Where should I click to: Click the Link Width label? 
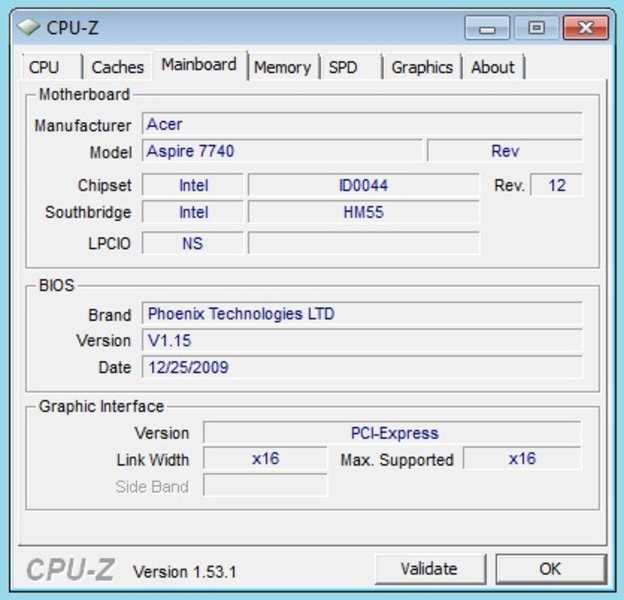point(153,460)
